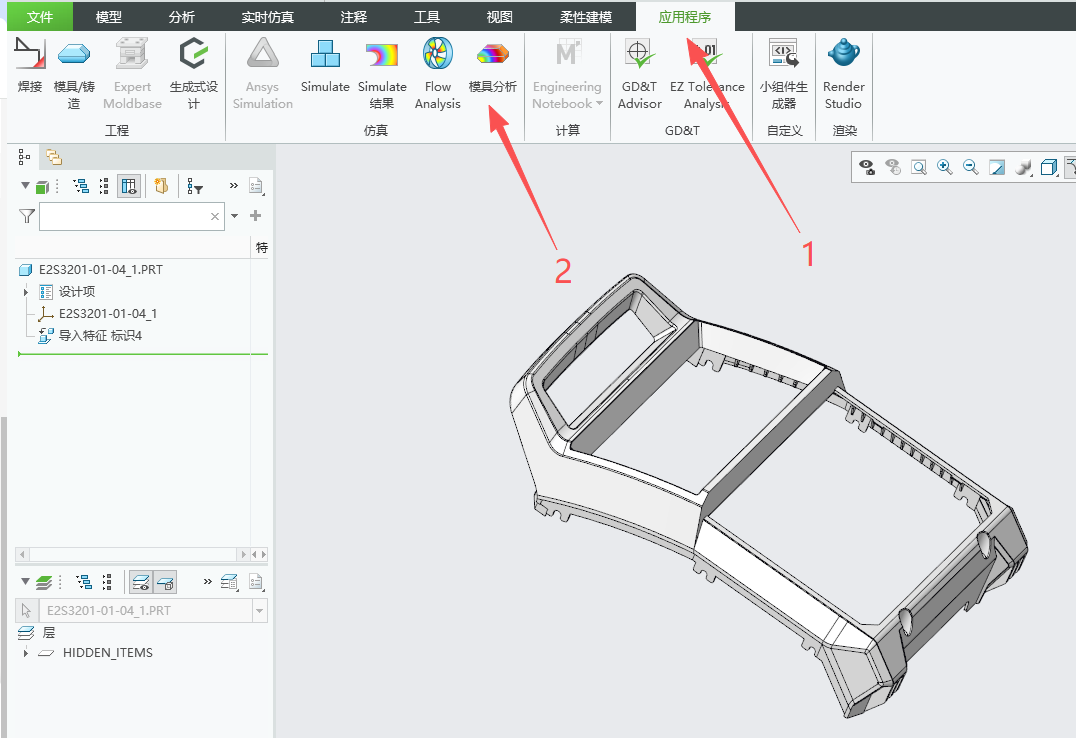Open the 文件 (File) menu
The width and height of the screenshot is (1076, 738).
tap(40, 17)
